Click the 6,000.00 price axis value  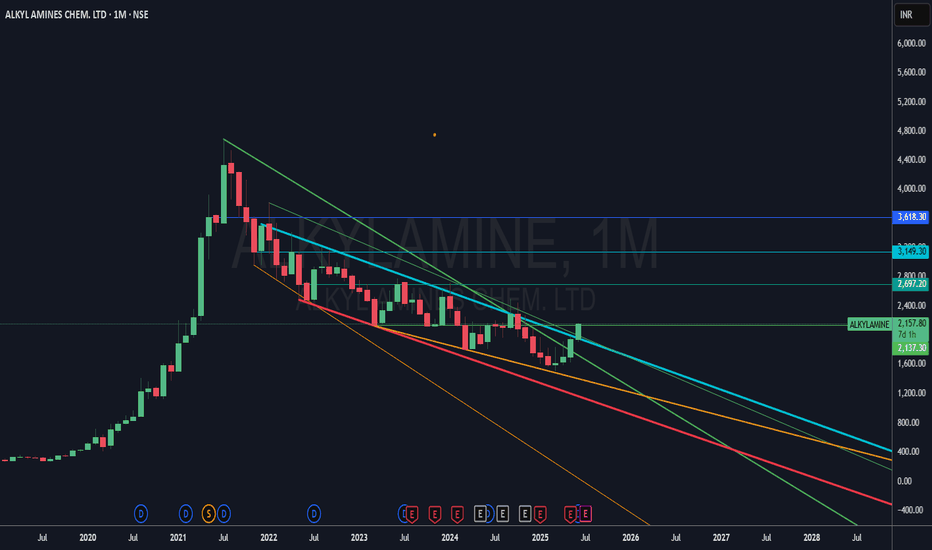click(x=911, y=43)
